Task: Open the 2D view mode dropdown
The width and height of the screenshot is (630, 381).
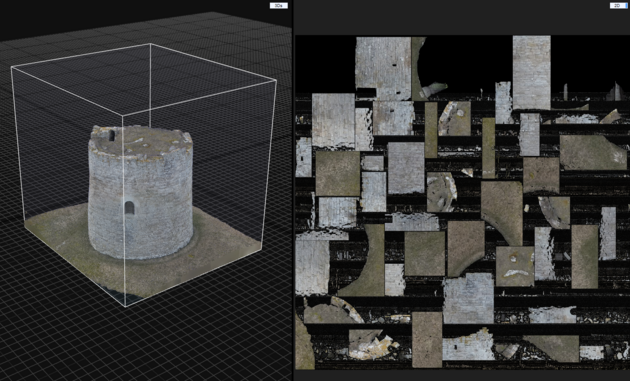Action: (x=618, y=6)
